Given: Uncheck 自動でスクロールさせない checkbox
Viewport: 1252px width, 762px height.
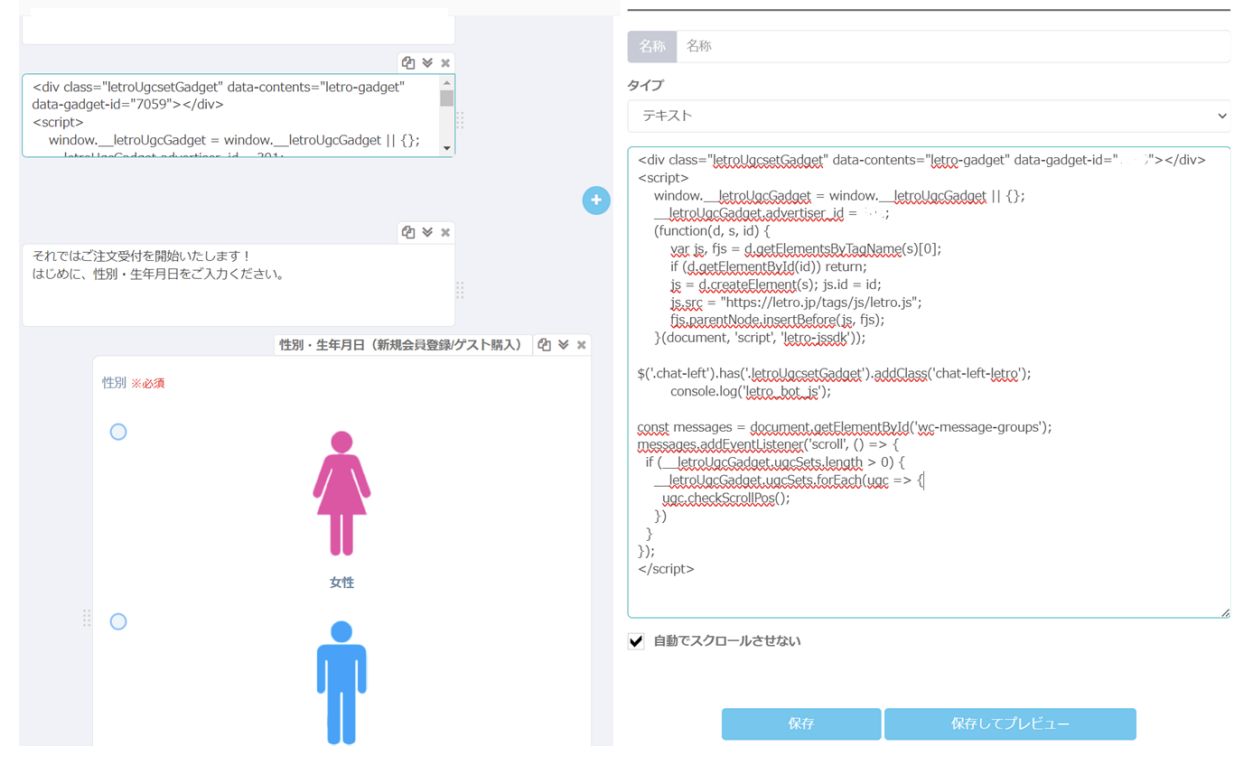Looking at the screenshot, I should point(636,641).
